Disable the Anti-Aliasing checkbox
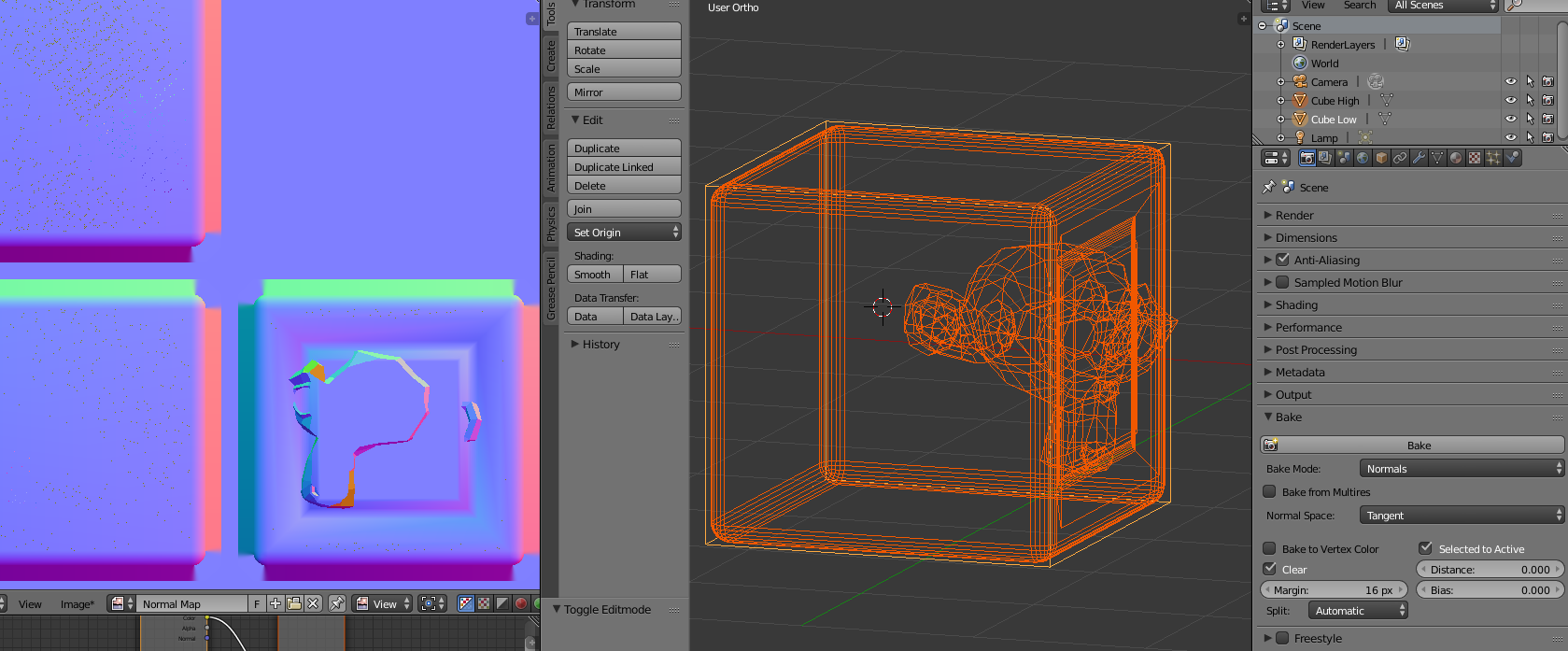Viewport: 1568px width, 651px height. click(x=1282, y=260)
